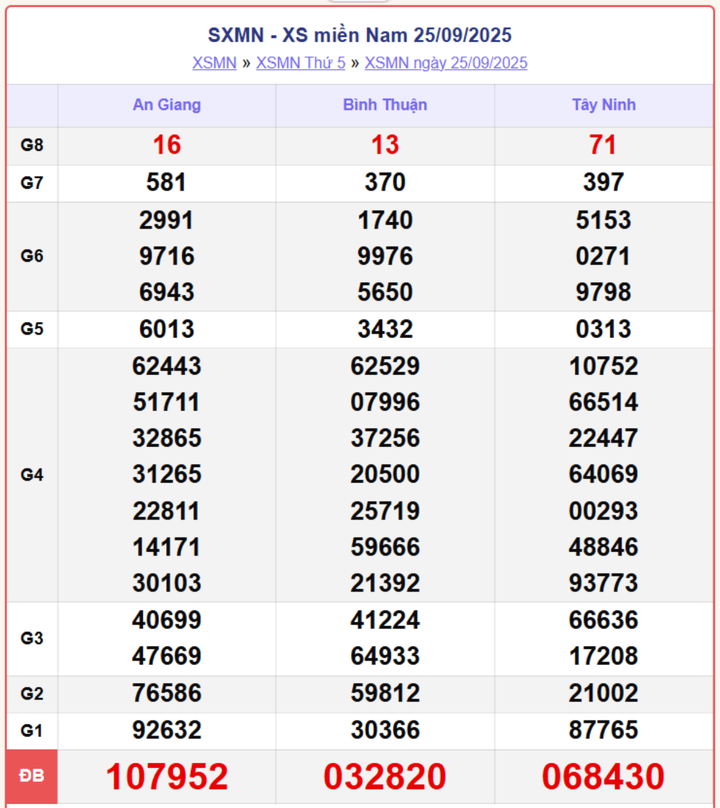Click the page title SXMN - XS miền Nam
The height and width of the screenshot is (808, 720).
360,35
